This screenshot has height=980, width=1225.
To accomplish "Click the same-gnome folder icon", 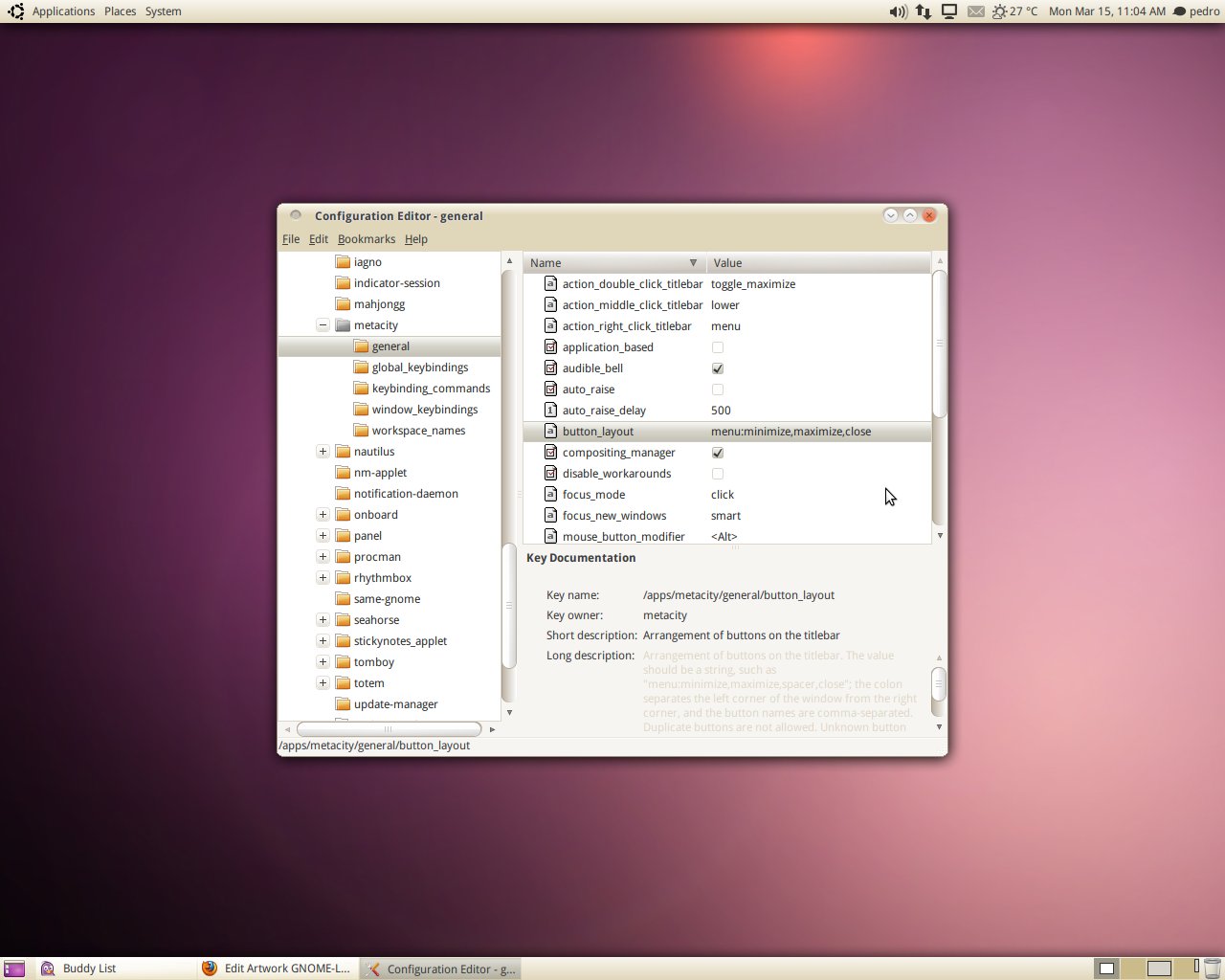I will click(x=343, y=598).
